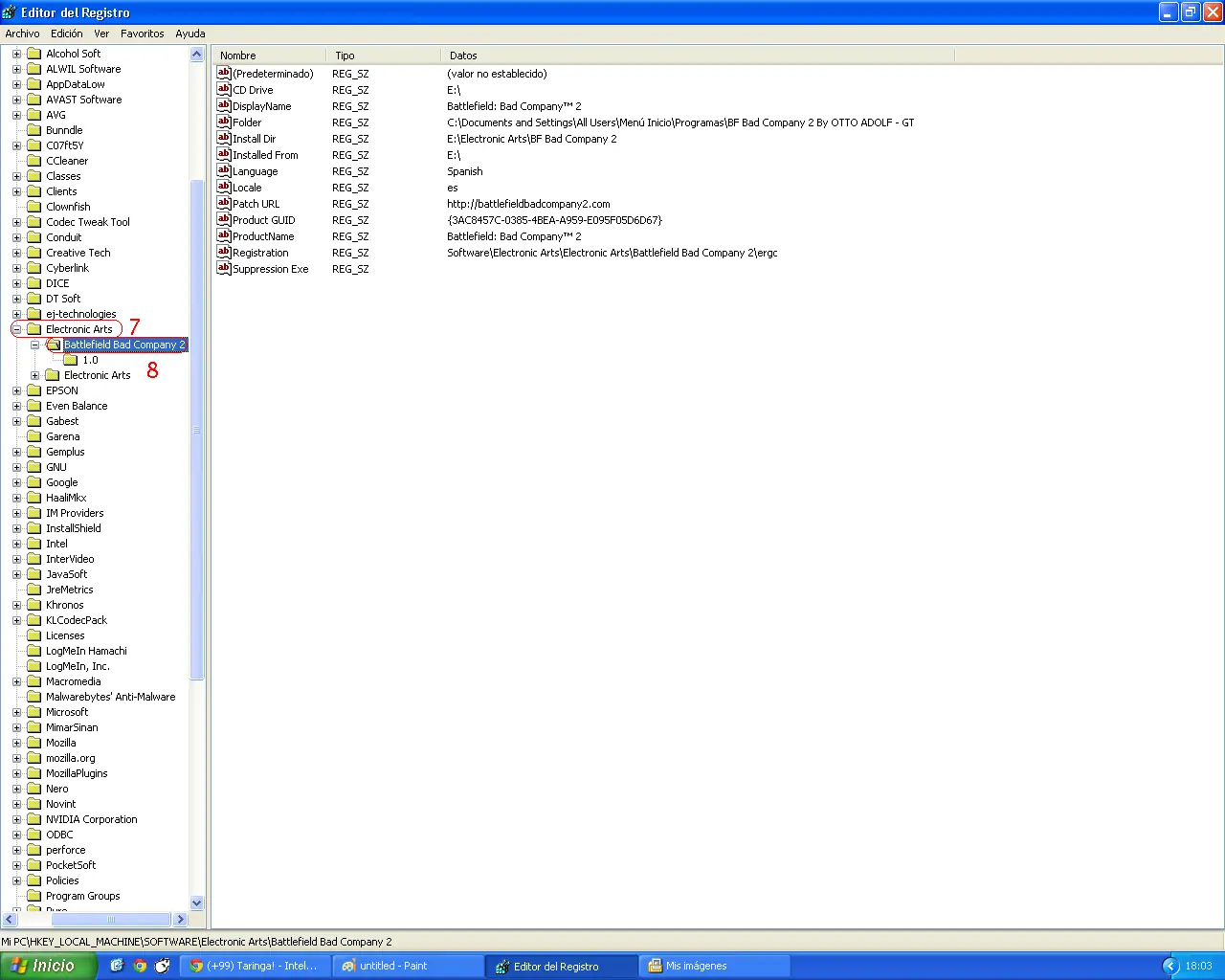Image resolution: width=1225 pixels, height=980 pixels.
Task: Click the Registry Editor title bar icon
Action: click(10, 12)
